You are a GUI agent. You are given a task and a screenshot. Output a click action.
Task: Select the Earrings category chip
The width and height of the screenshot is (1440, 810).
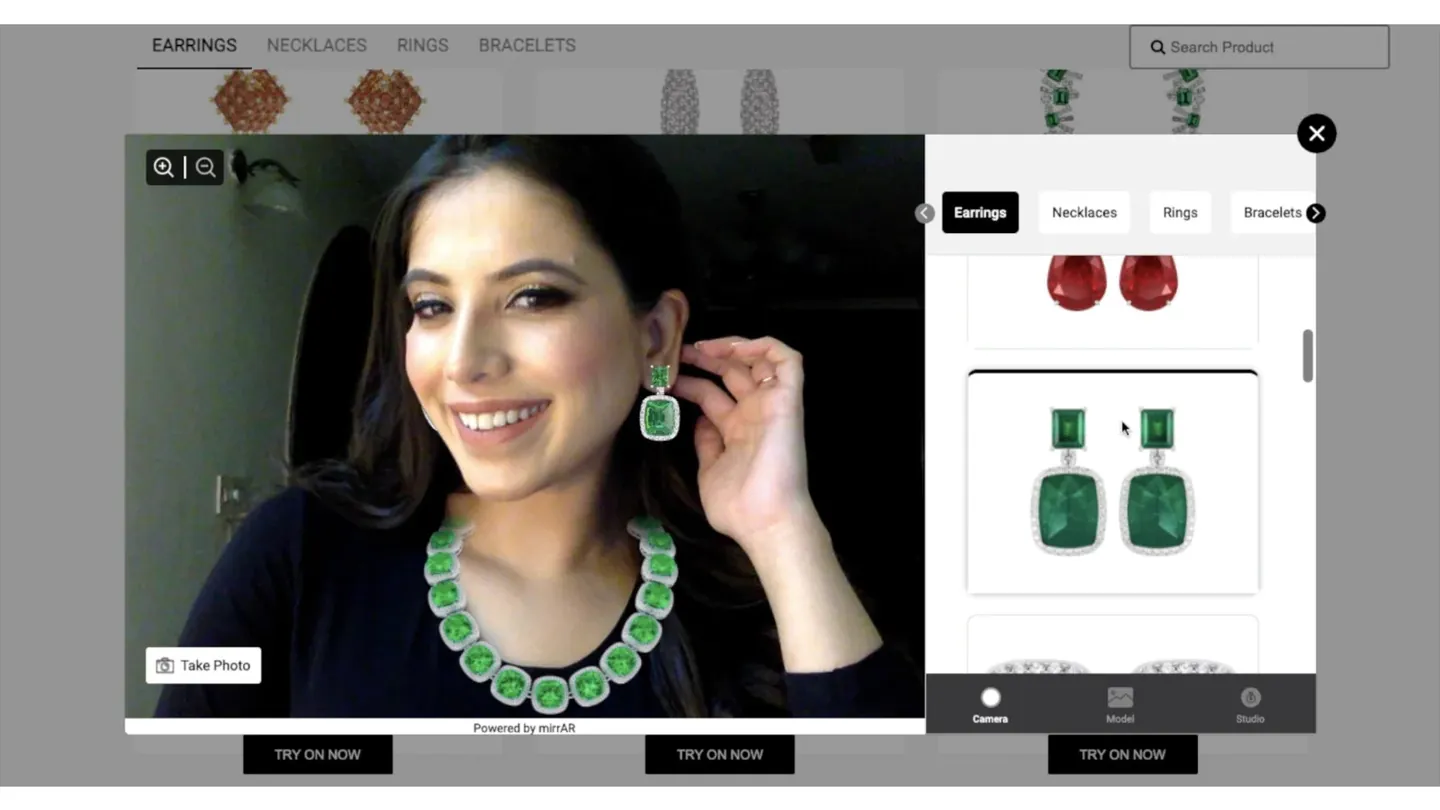[x=980, y=213]
